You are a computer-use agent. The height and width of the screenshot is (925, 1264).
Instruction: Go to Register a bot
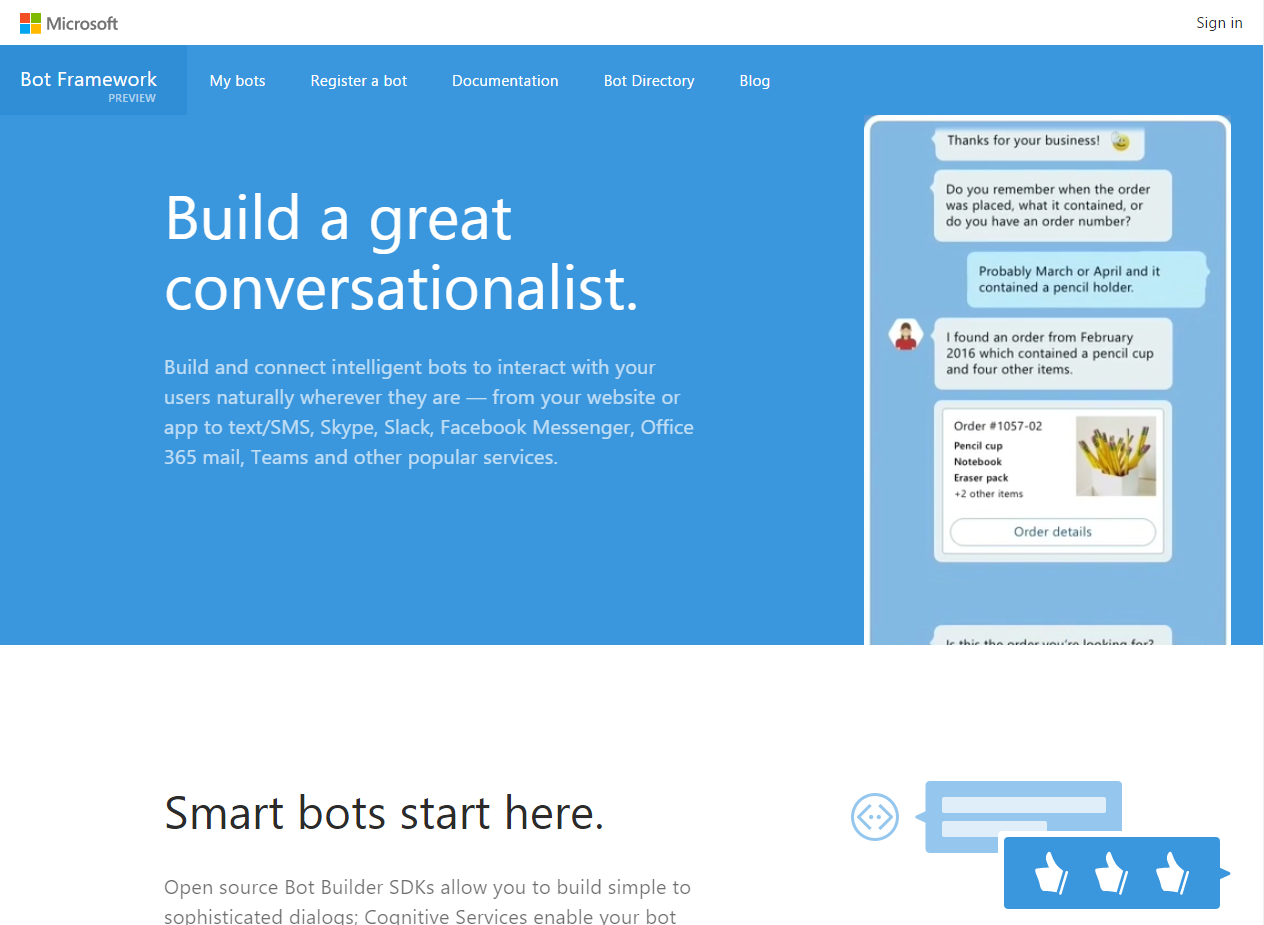tap(359, 80)
